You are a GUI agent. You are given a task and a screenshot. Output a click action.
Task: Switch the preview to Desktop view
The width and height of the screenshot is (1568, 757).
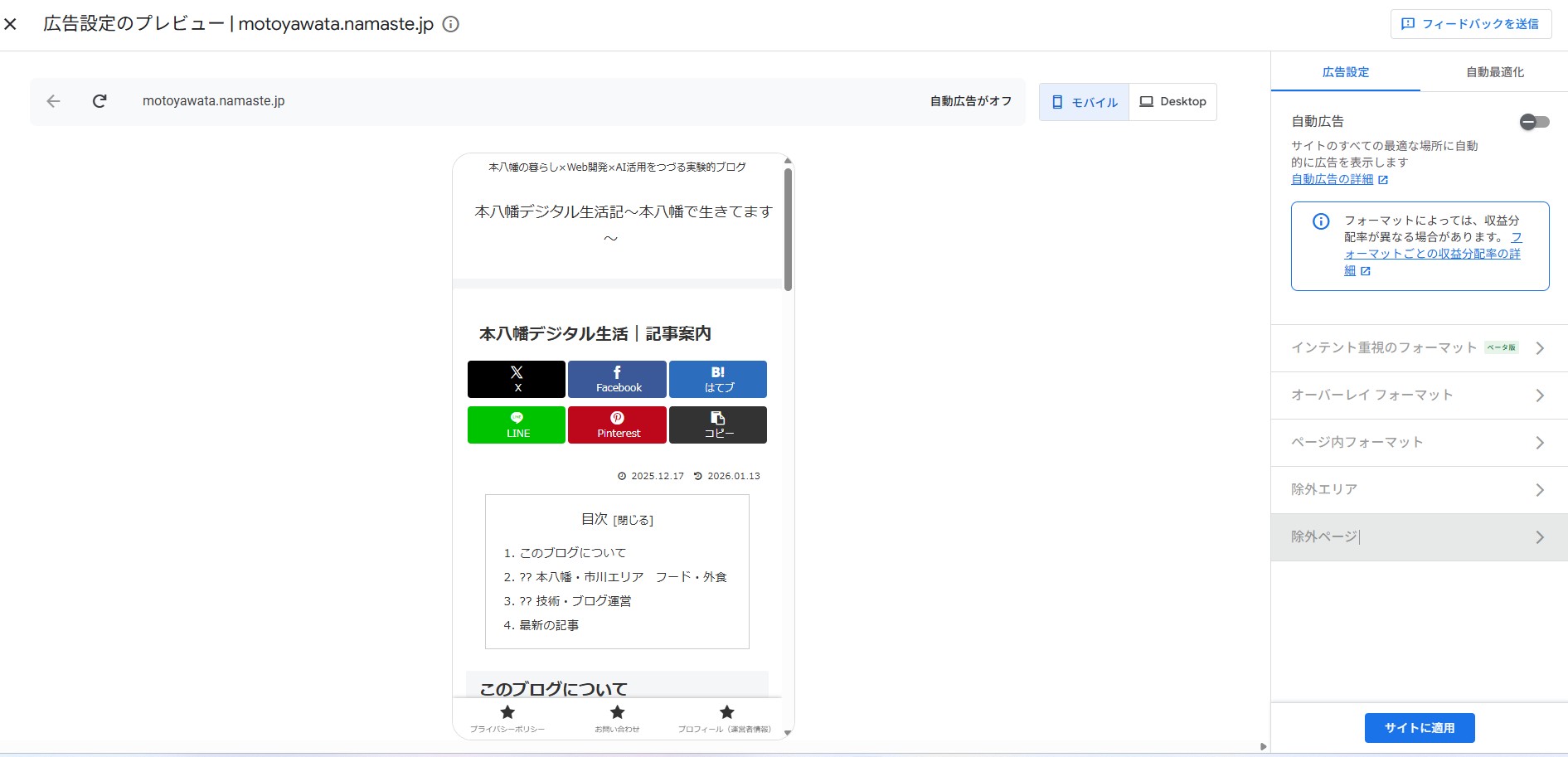pyautogui.click(x=1173, y=101)
